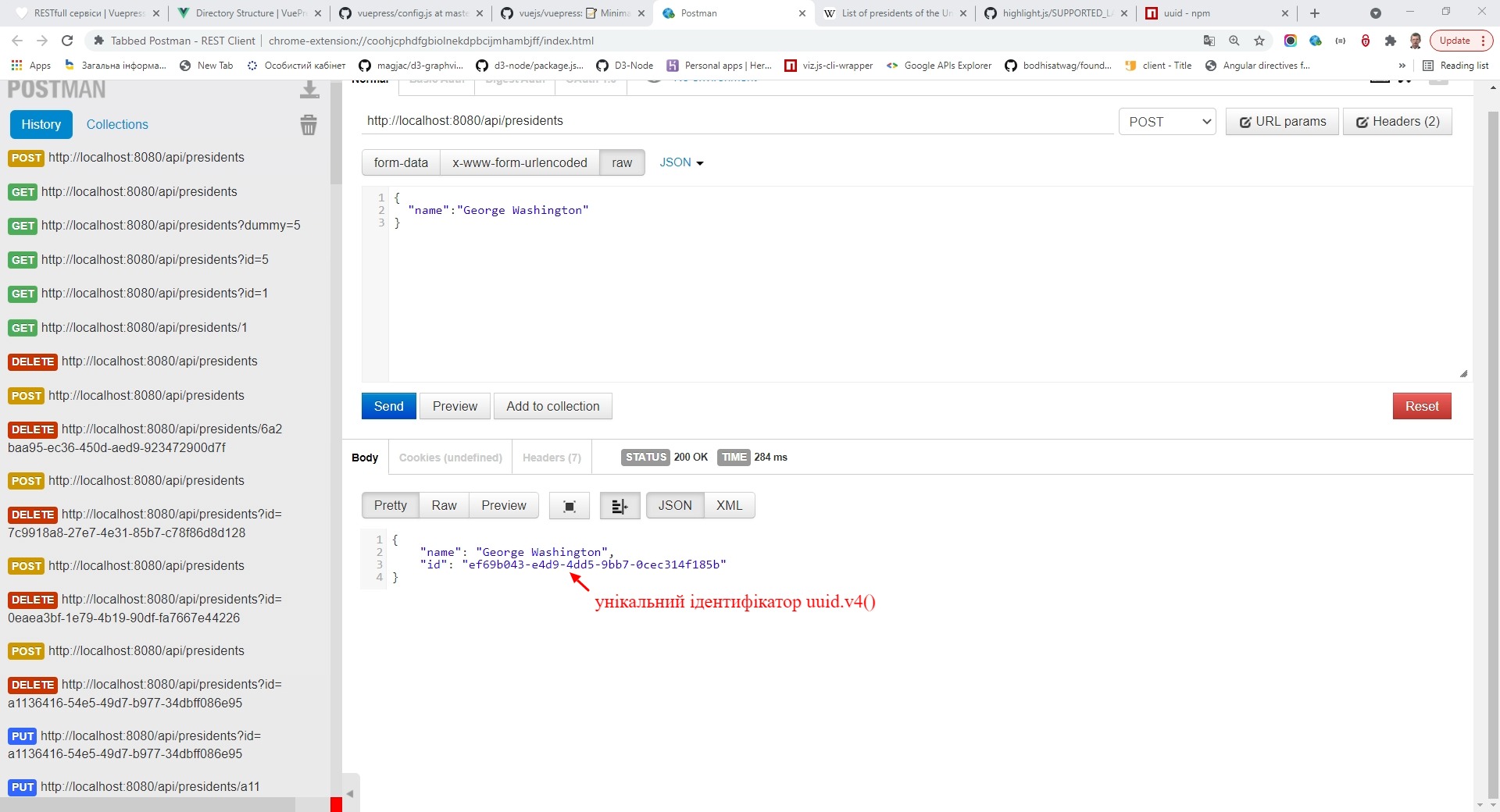Open the POST method dropdown
This screenshot has height=812, width=1500.
(x=1167, y=122)
